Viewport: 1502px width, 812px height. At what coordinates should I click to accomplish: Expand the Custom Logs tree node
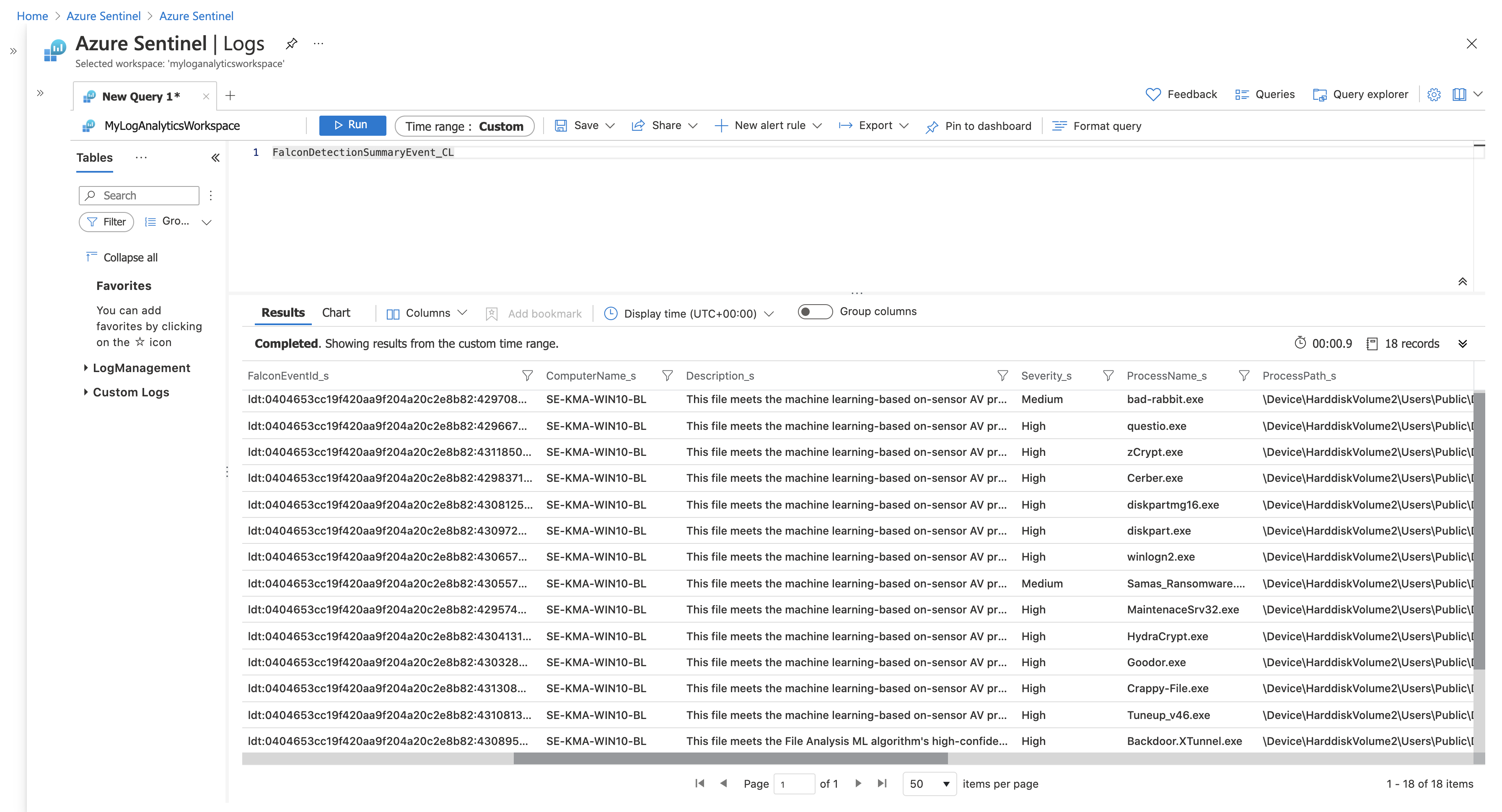point(86,392)
